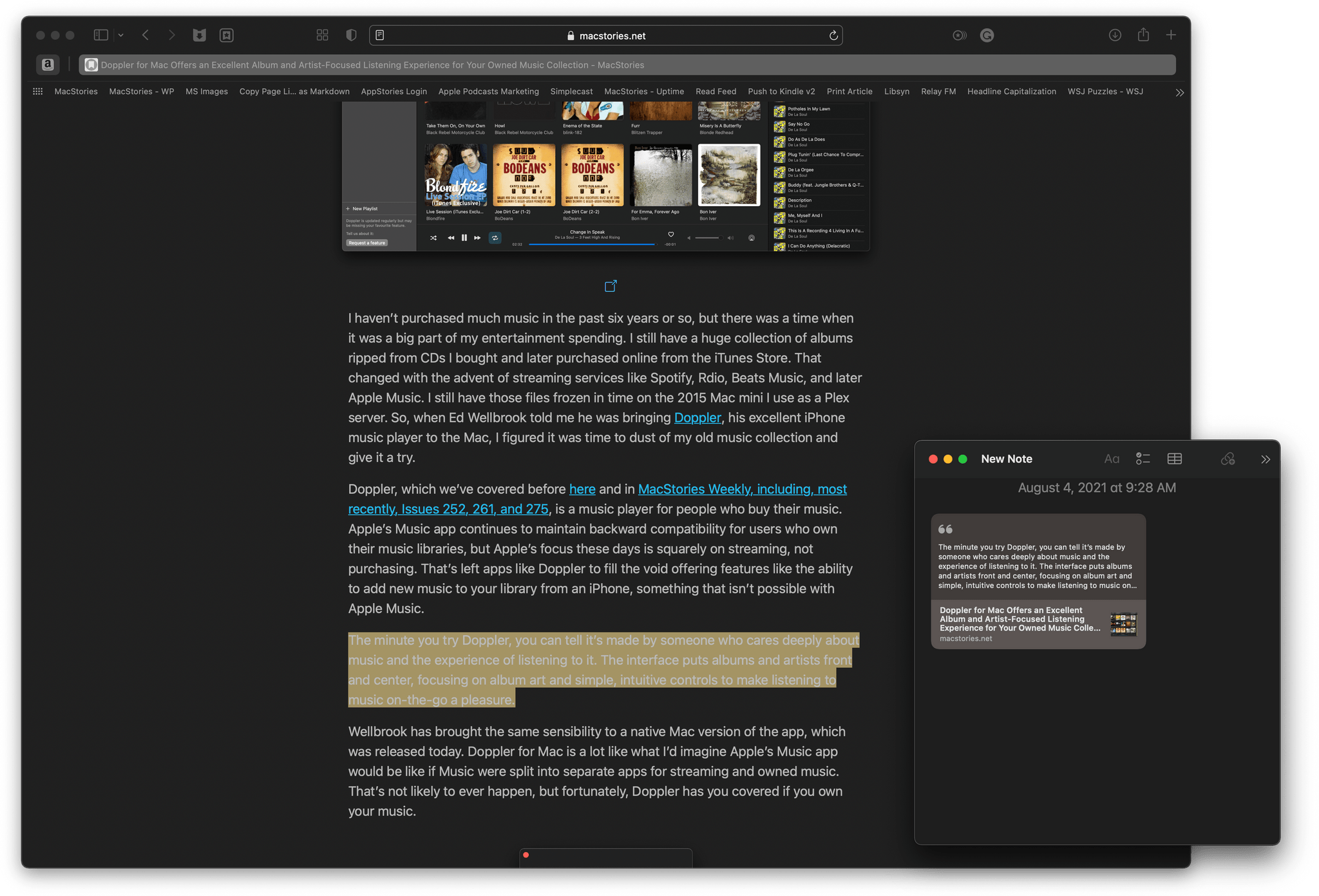Open the article image in new window icon
Screen dimensions: 1319x896
point(611,286)
